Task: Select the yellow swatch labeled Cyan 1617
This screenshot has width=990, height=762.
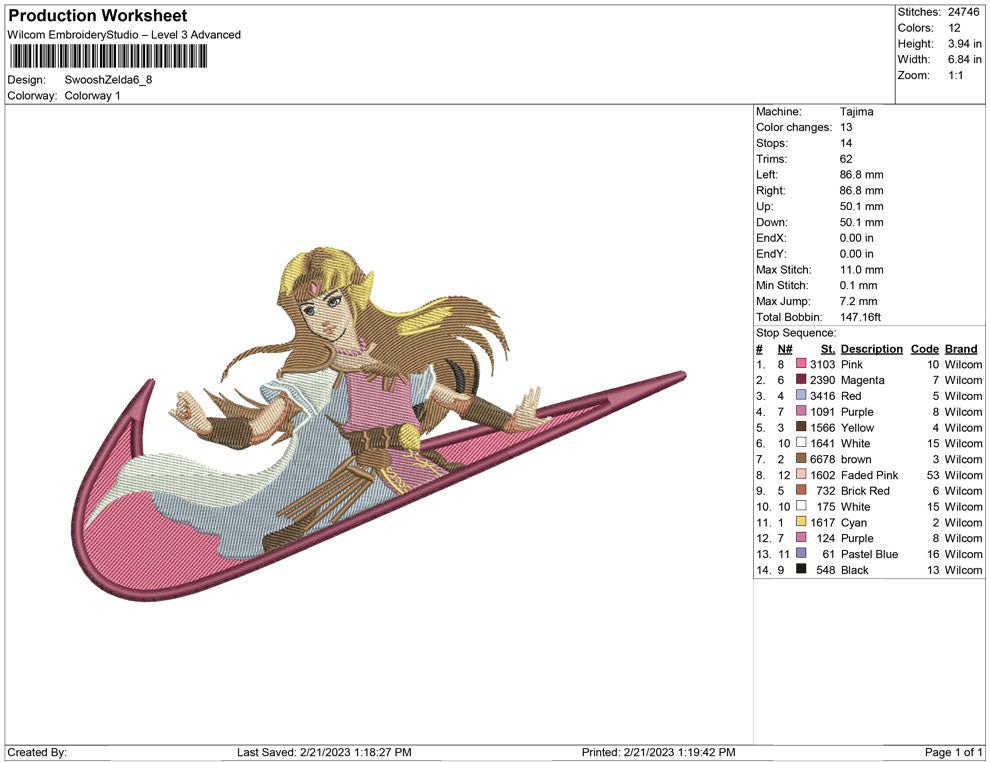Action: [x=801, y=521]
